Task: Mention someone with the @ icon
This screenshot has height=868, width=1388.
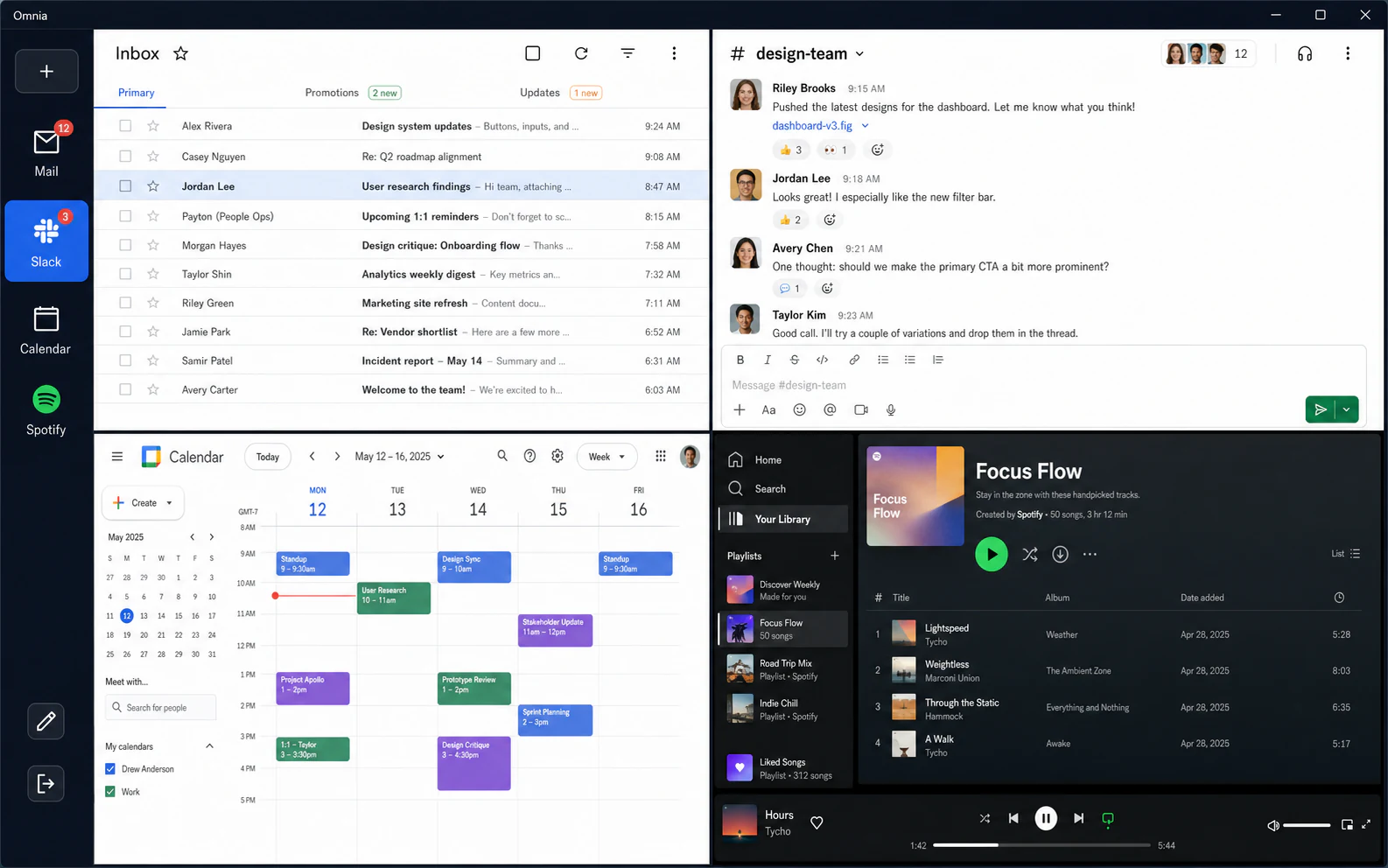Action: (x=830, y=409)
